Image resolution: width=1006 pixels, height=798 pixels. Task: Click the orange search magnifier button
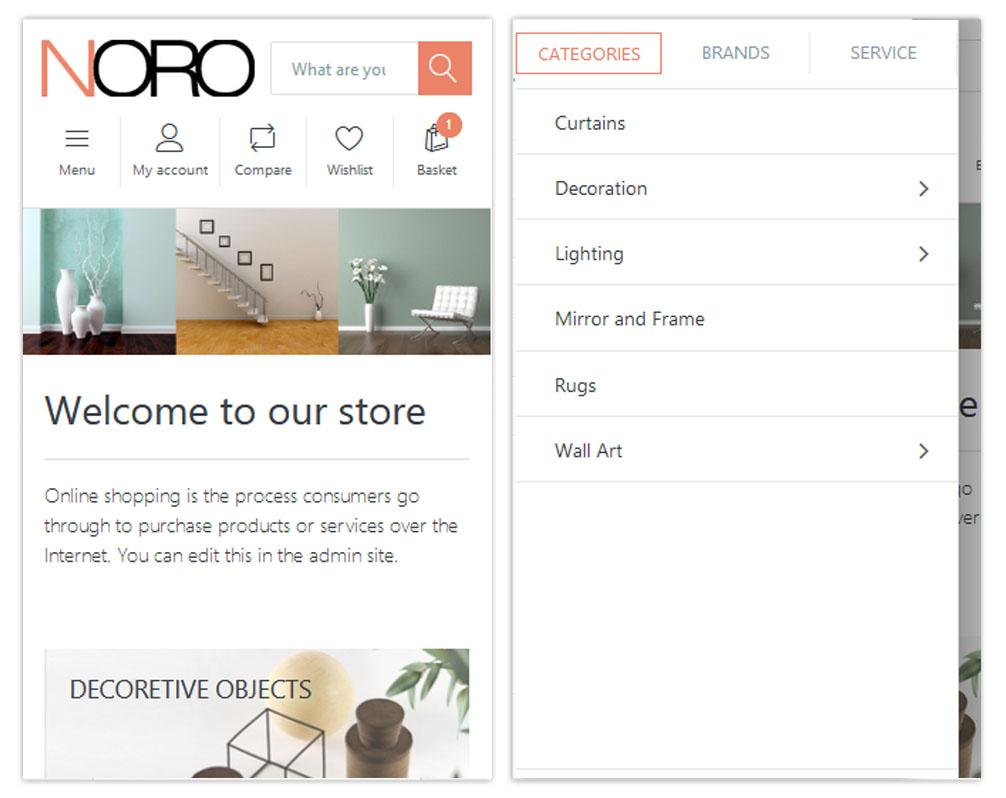tap(445, 68)
